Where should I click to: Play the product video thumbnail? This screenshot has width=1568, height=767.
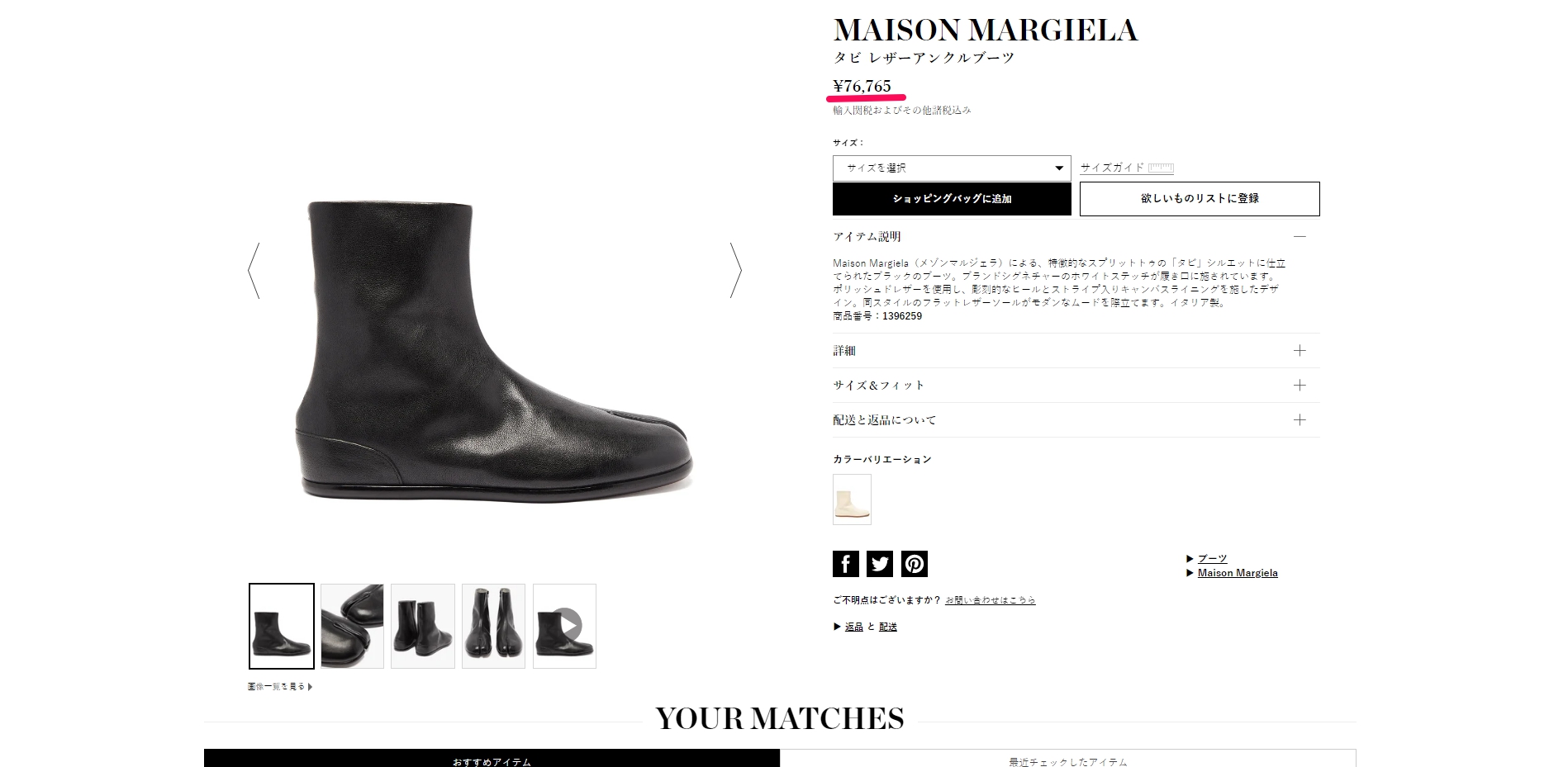pyautogui.click(x=565, y=626)
